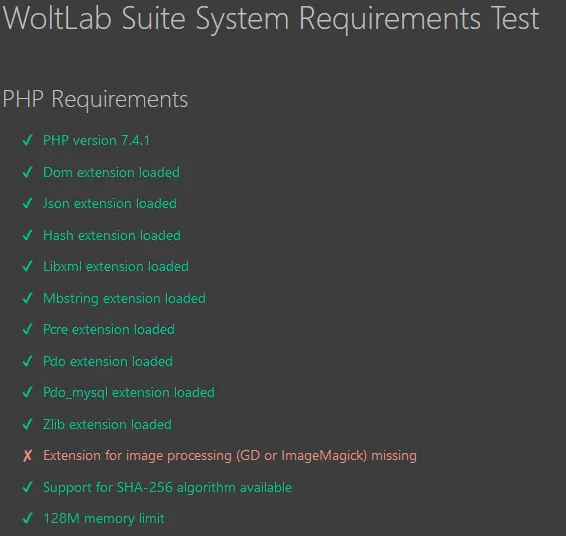Click the WoltLab Suite System Requirements Test heading

271,19
